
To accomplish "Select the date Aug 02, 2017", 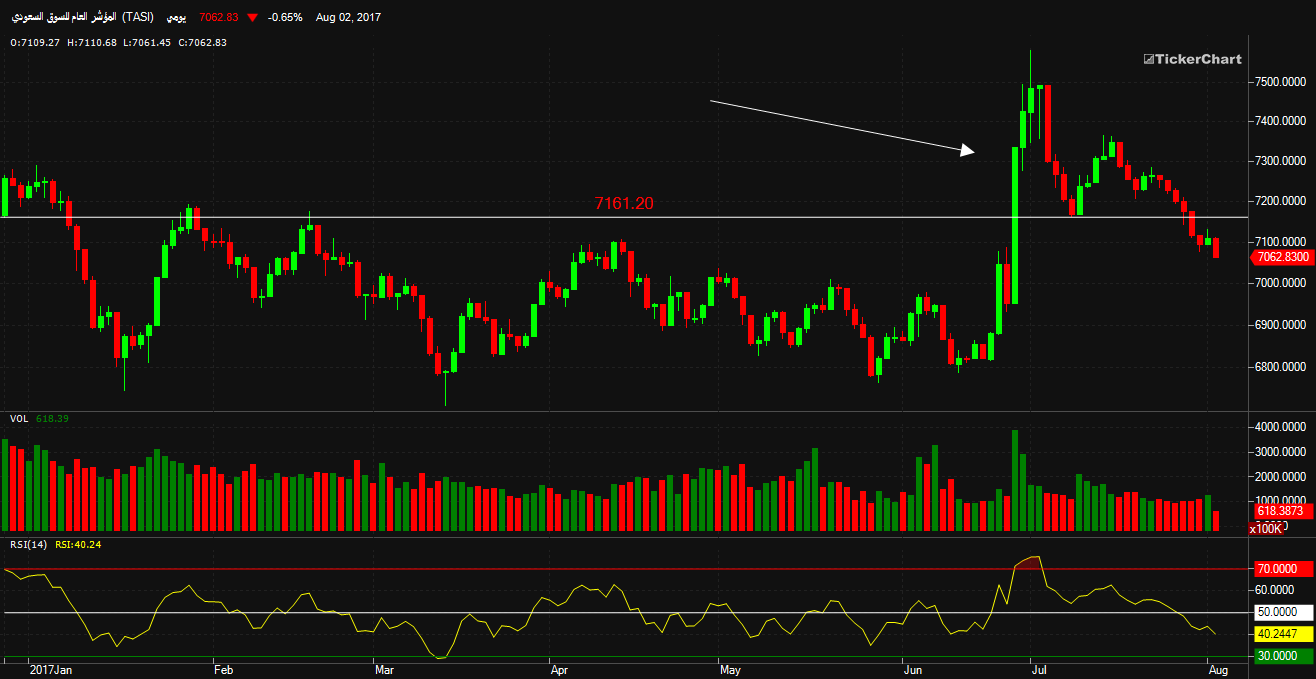I will click(348, 18).
